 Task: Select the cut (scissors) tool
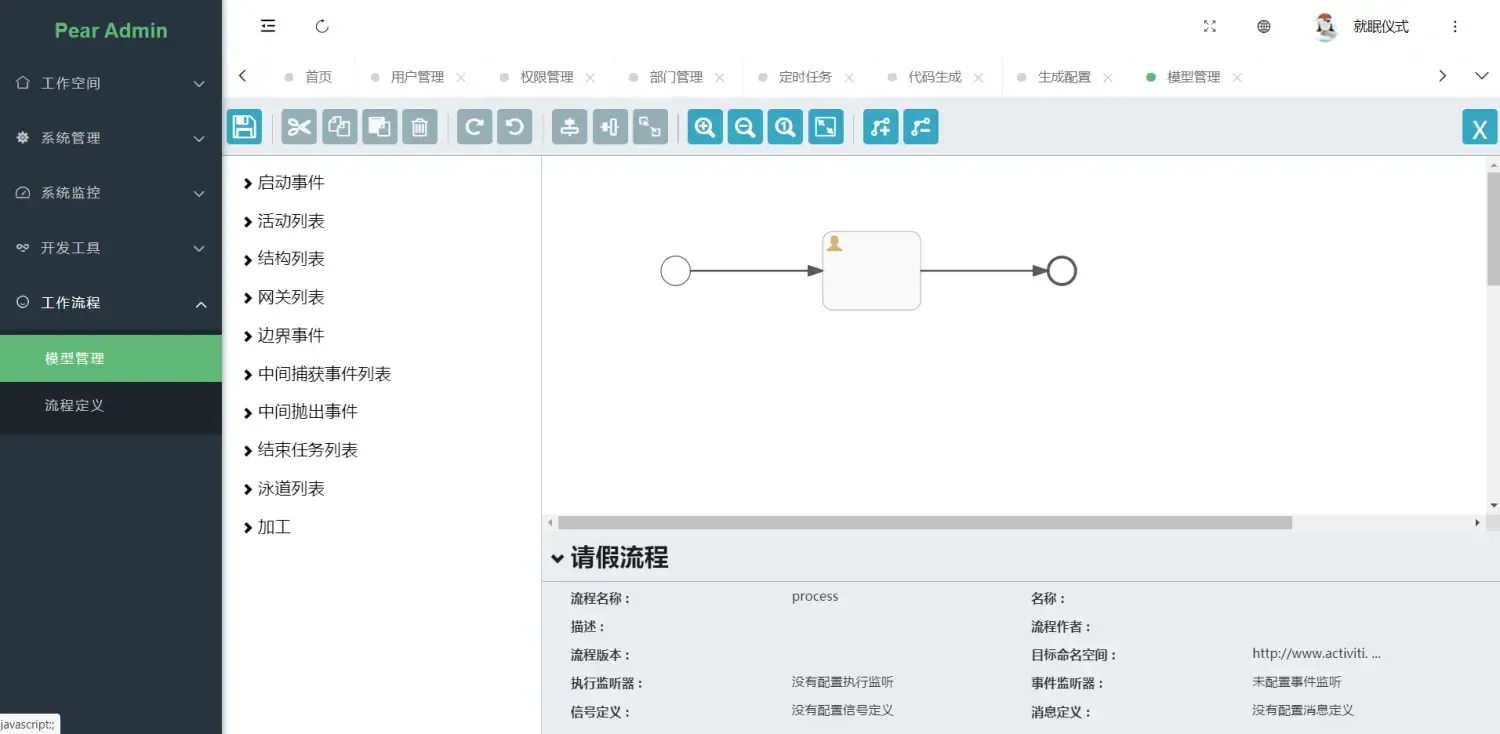298,126
